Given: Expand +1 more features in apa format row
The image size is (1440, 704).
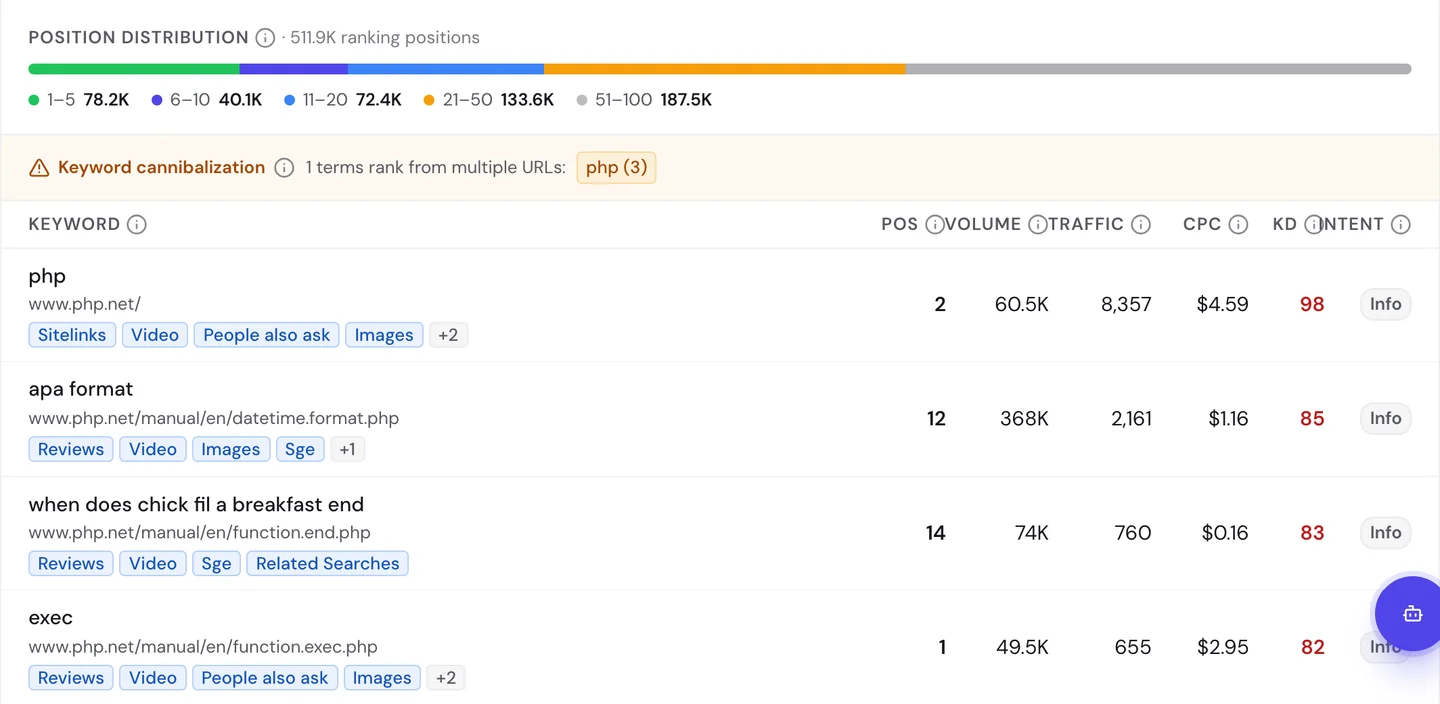Looking at the screenshot, I should pyautogui.click(x=347, y=449).
